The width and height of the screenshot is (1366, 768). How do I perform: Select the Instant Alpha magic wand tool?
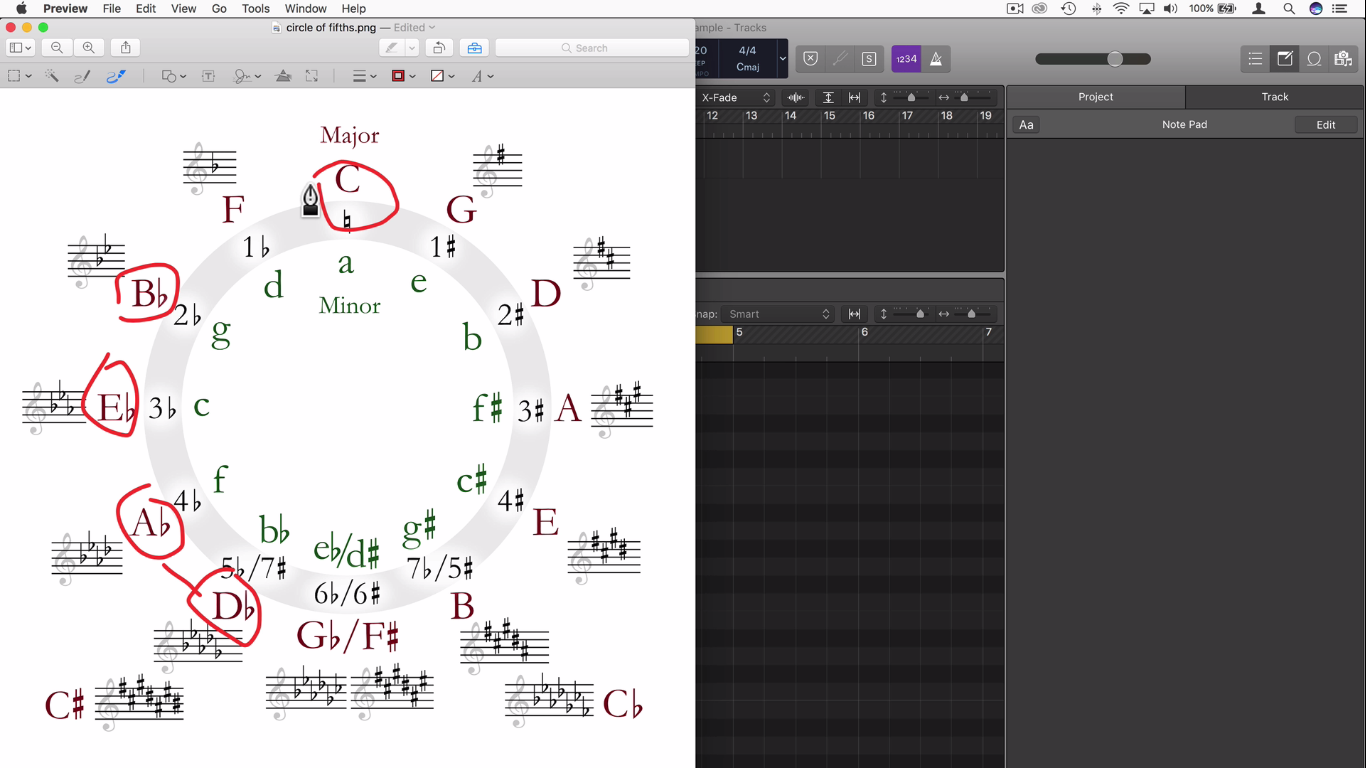coord(51,76)
